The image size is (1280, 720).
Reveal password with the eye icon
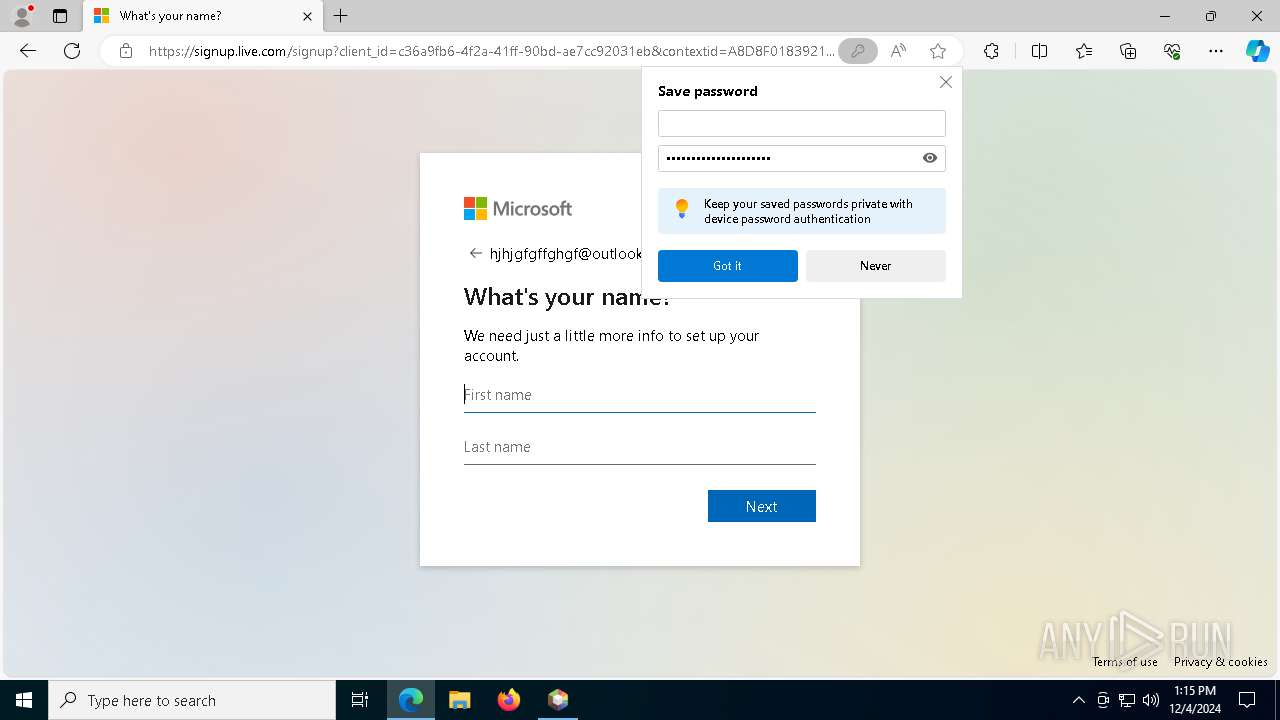point(930,158)
